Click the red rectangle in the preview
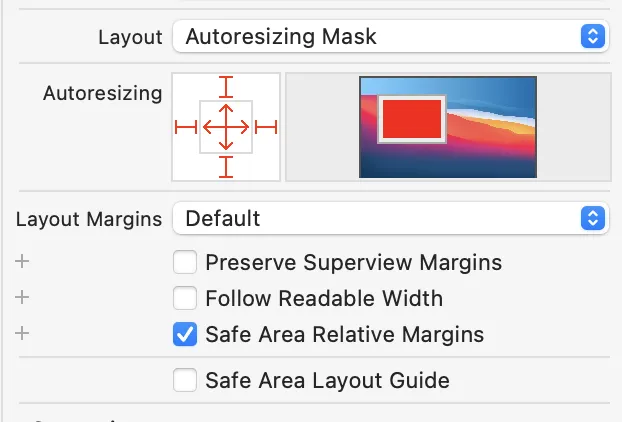 (412, 119)
